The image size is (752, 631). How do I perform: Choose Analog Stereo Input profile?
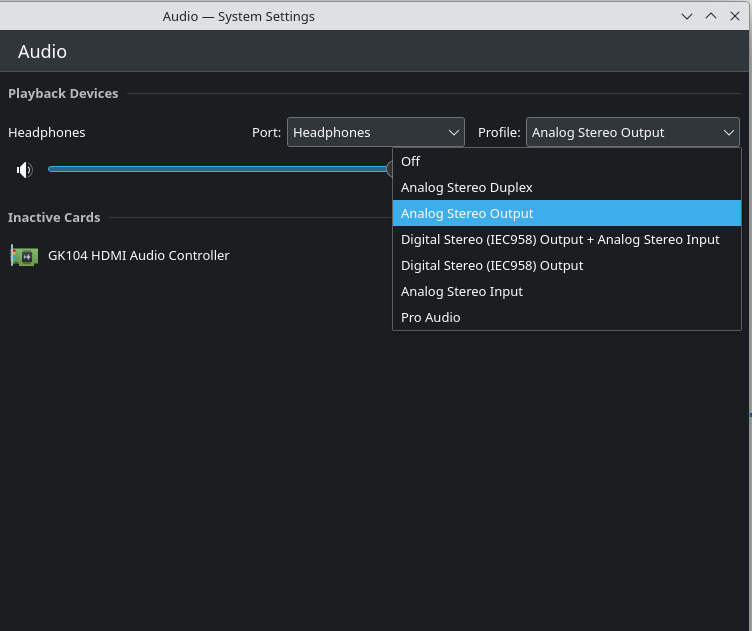[567, 291]
